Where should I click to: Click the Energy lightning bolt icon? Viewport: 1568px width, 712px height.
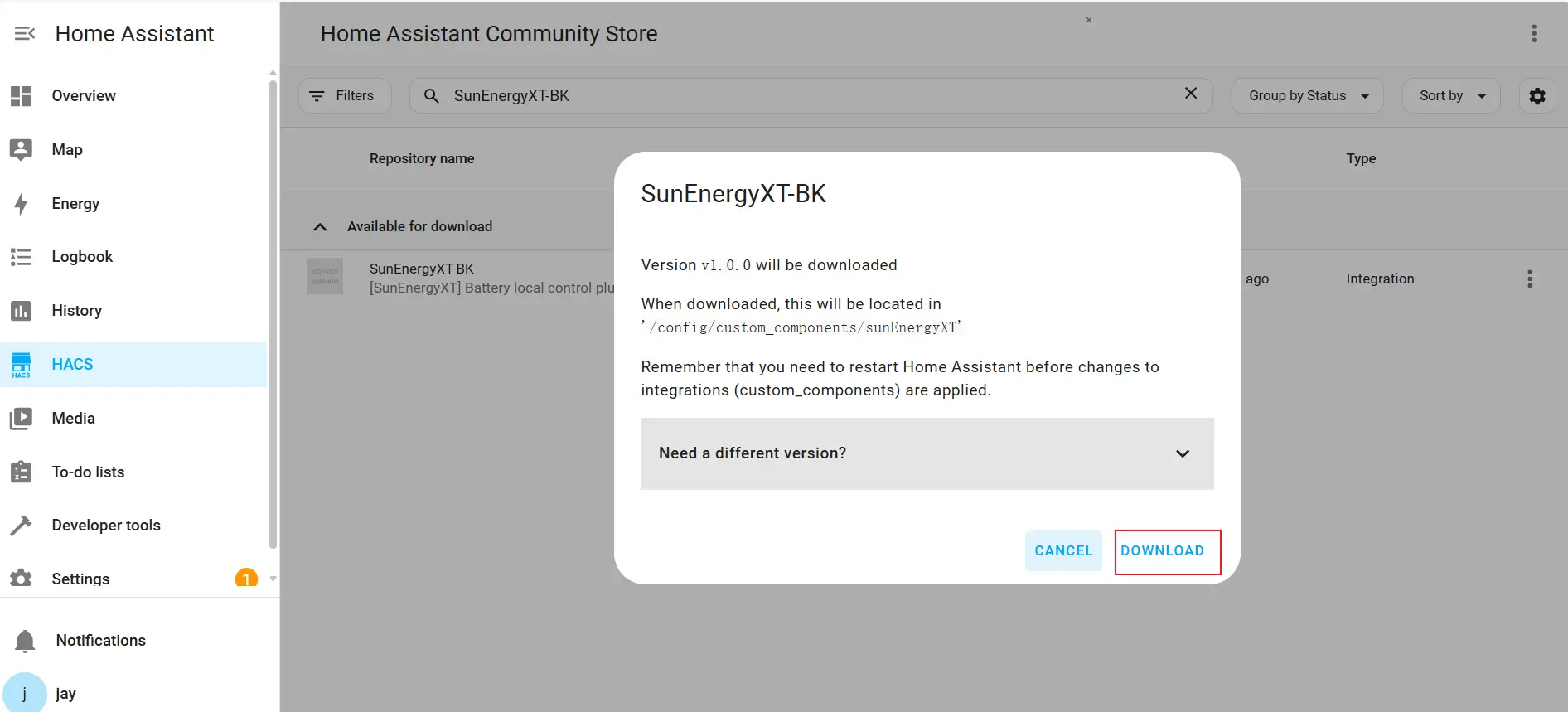click(x=21, y=204)
